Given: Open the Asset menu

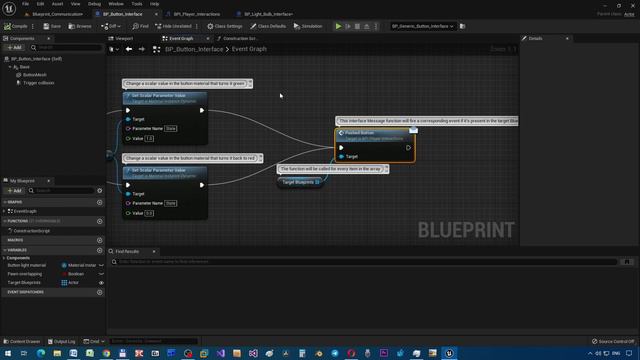Looking at the screenshot, I should [x=57, y=4].
